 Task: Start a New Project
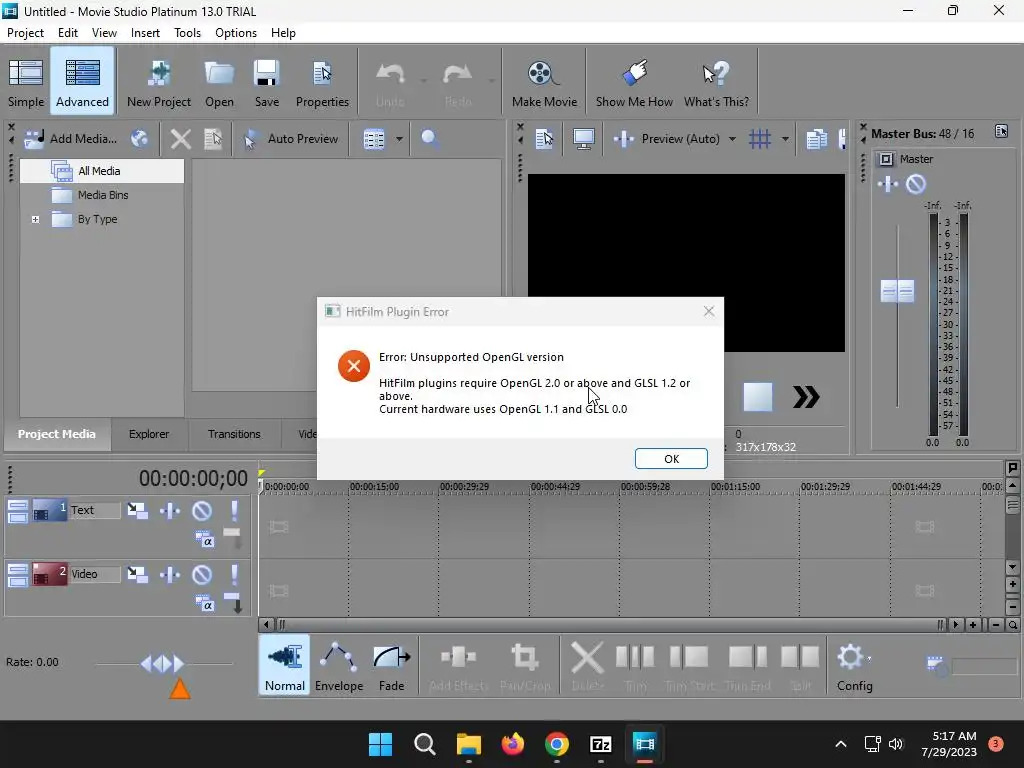(x=159, y=82)
